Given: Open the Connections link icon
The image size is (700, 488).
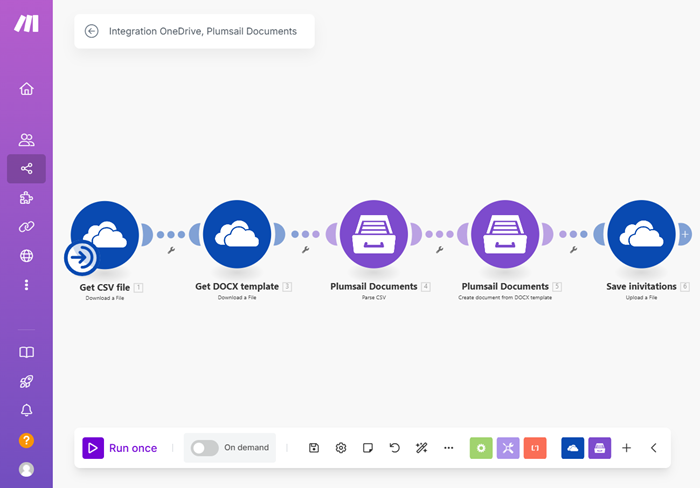Looking at the screenshot, I should (26, 227).
